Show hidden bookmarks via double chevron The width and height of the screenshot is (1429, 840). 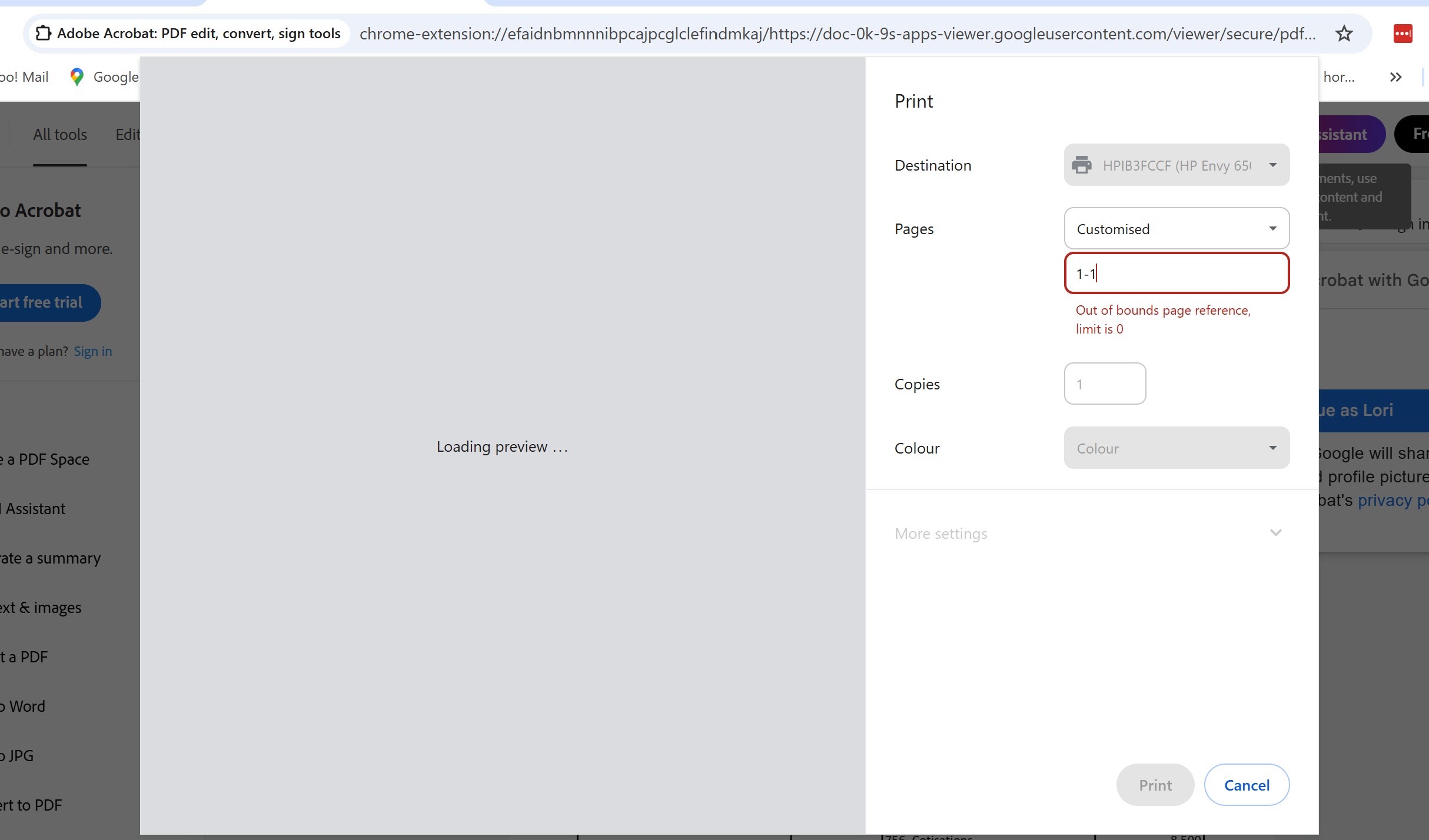(1395, 77)
